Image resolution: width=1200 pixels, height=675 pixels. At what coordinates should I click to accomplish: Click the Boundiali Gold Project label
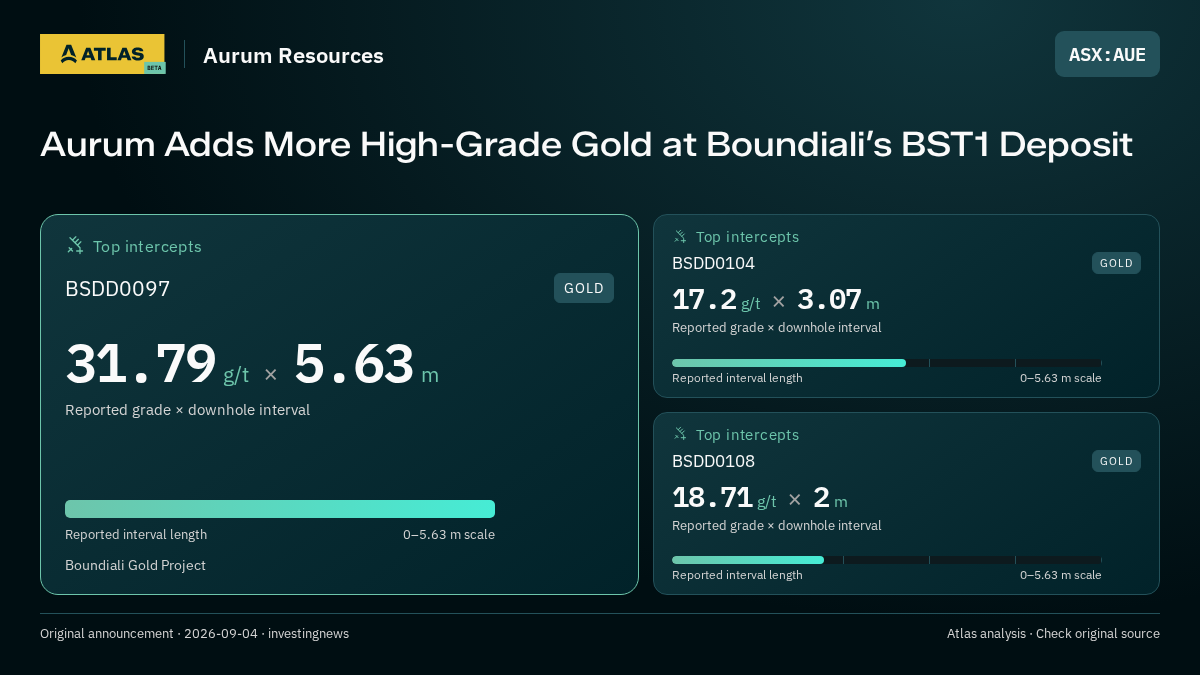(135, 565)
